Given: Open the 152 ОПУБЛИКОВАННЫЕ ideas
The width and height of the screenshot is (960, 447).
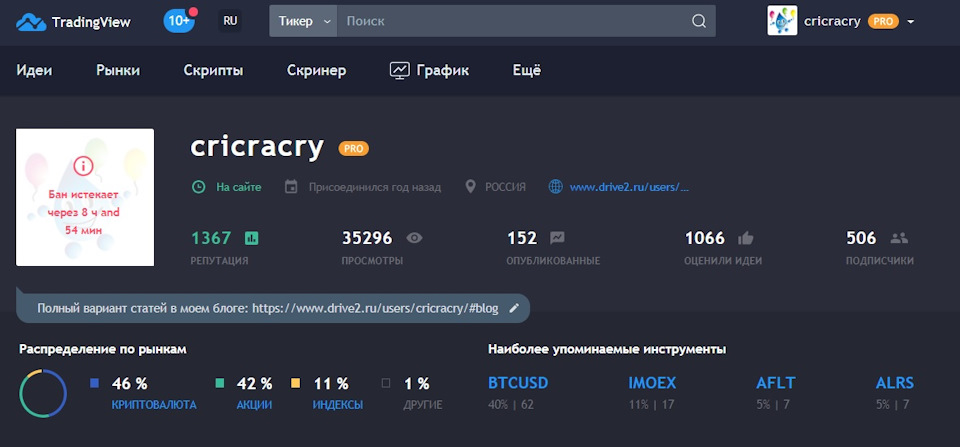Looking at the screenshot, I should (x=553, y=247).
